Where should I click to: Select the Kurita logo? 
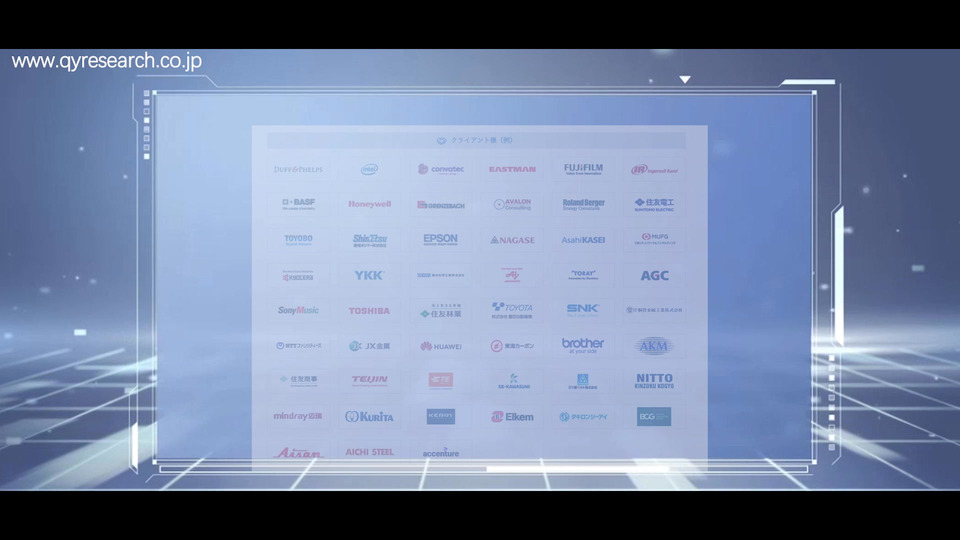(369, 416)
